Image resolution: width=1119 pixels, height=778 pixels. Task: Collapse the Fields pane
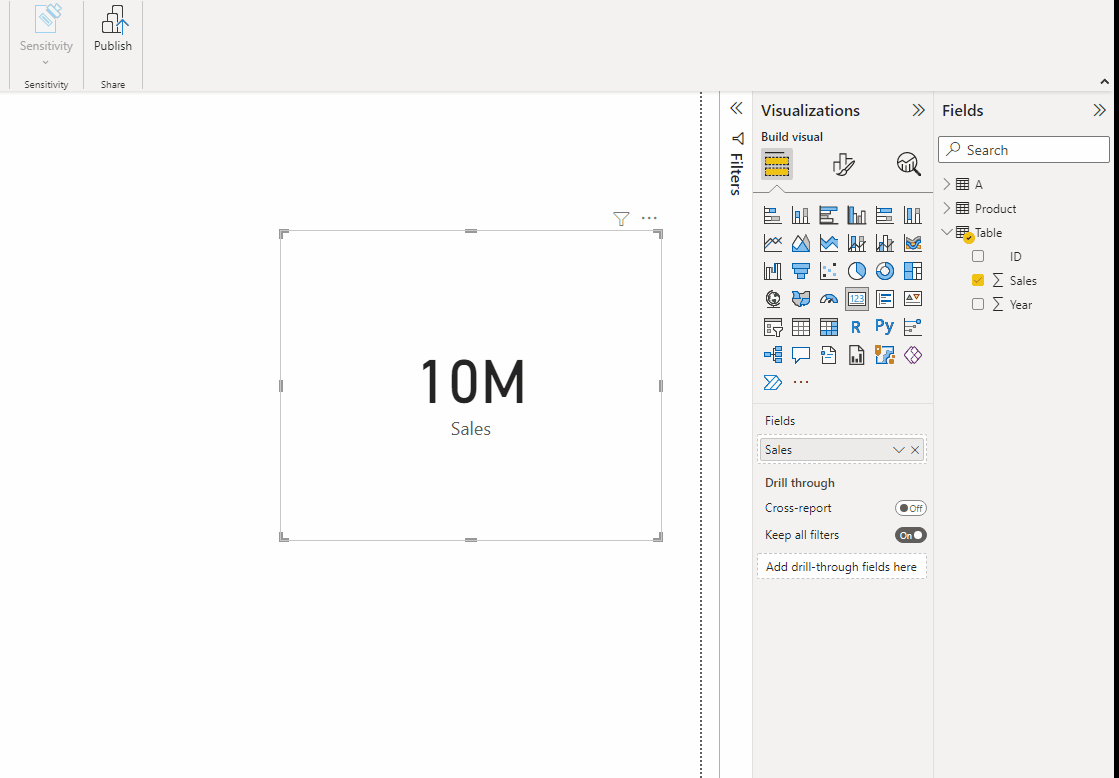coord(1099,110)
